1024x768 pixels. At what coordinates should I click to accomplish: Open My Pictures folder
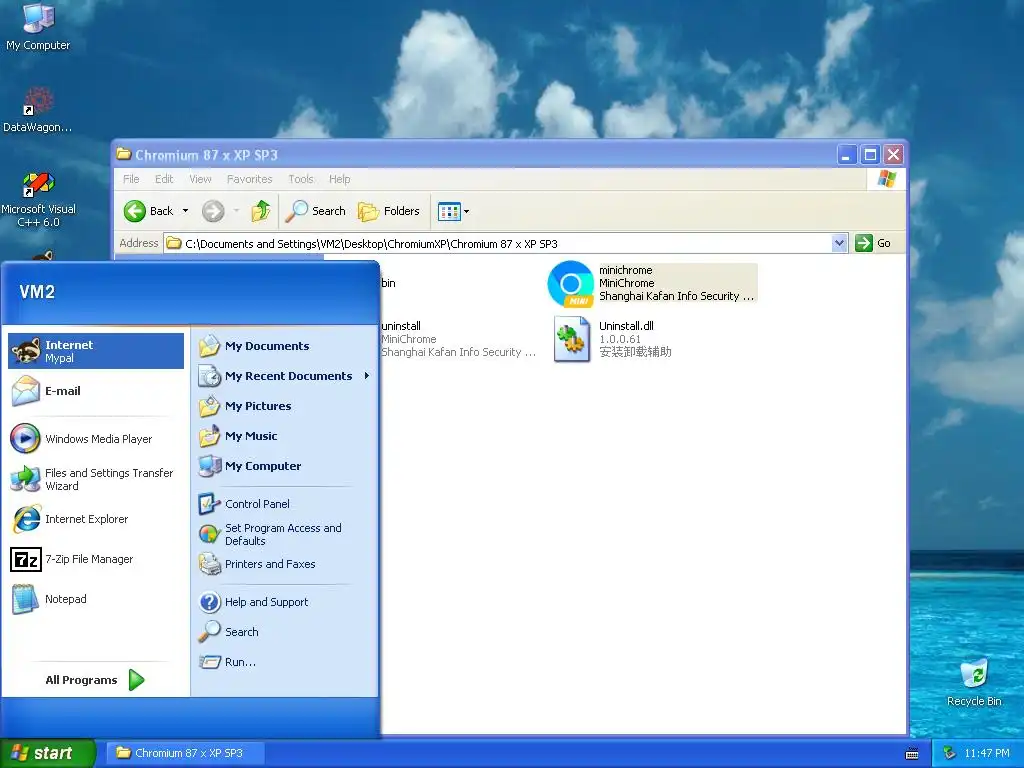(284, 406)
